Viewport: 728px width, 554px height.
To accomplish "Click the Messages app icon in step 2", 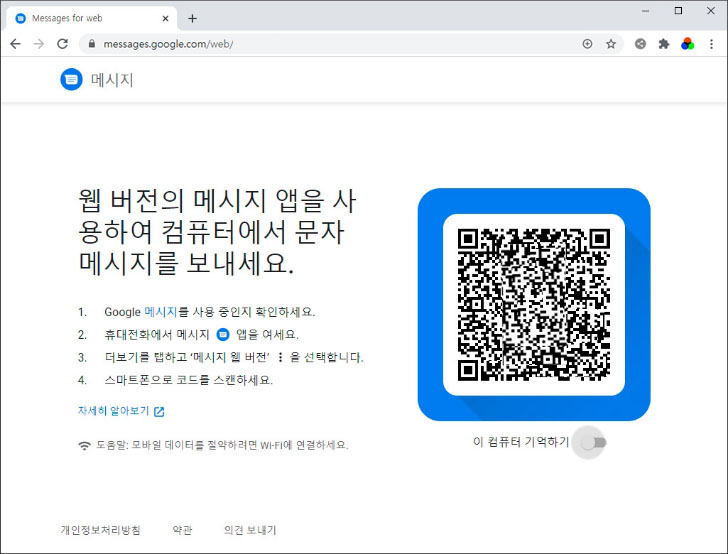I will 223,334.
